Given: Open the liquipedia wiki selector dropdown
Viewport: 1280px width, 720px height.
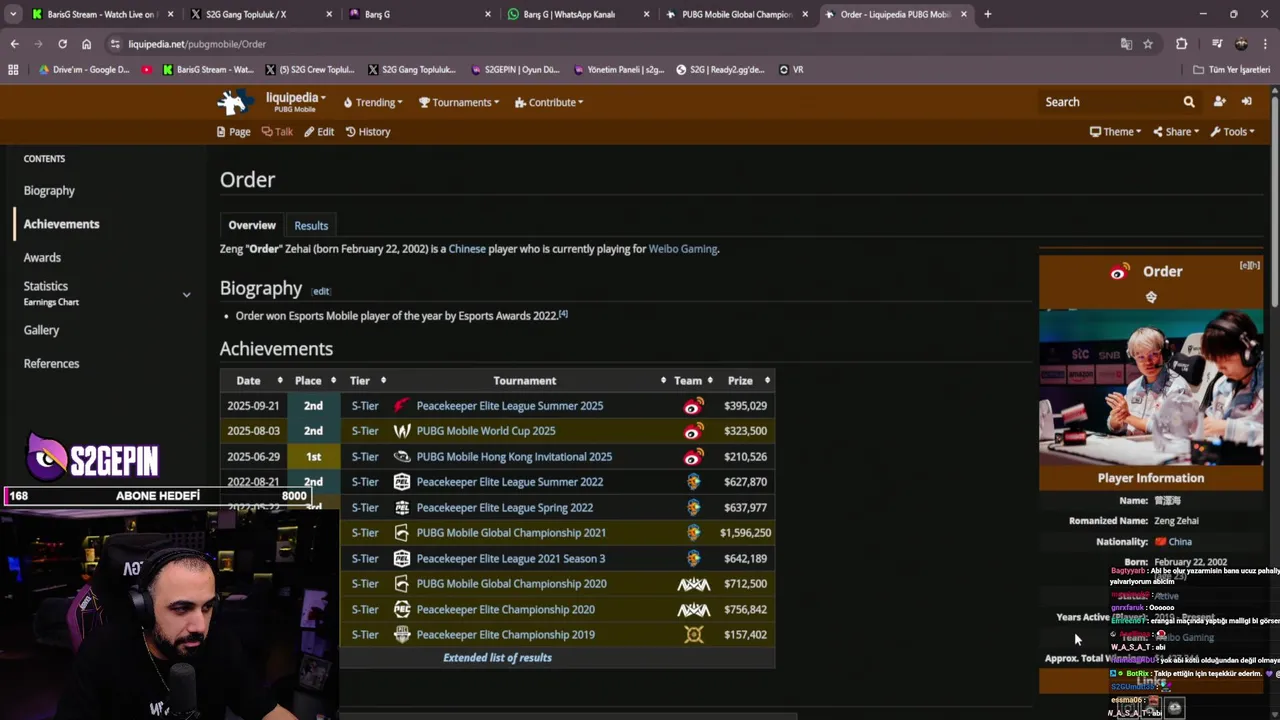Looking at the screenshot, I should tap(295, 100).
